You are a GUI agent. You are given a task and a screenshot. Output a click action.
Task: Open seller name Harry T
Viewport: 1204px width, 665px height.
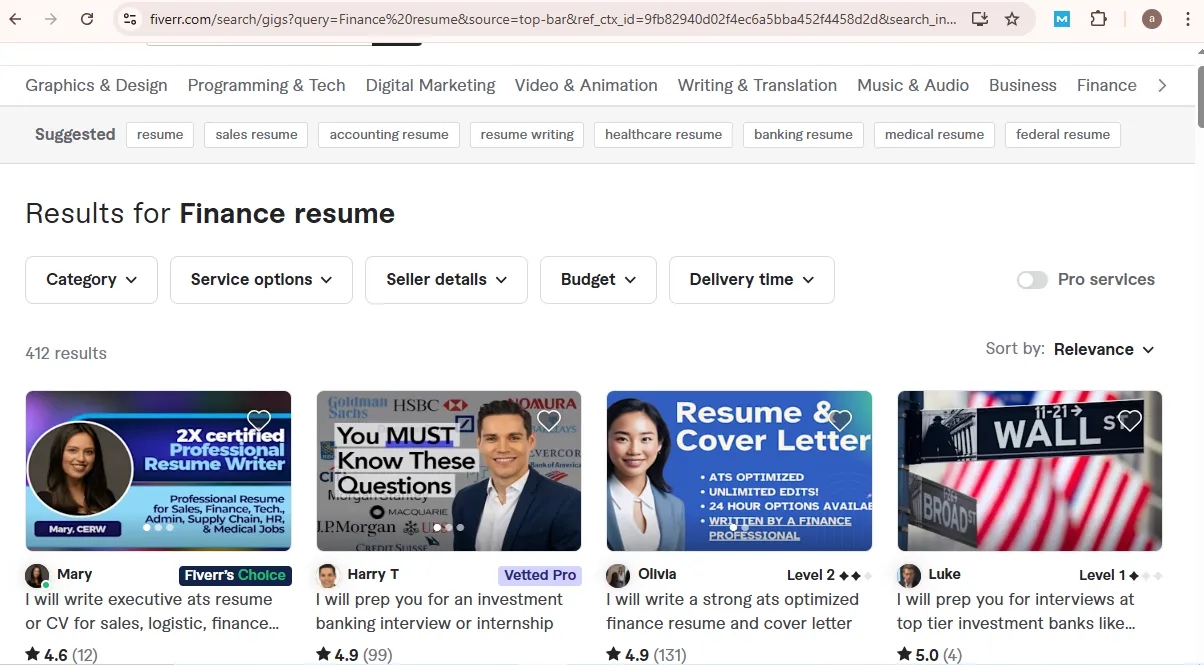pyautogui.click(x=373, y=574)
